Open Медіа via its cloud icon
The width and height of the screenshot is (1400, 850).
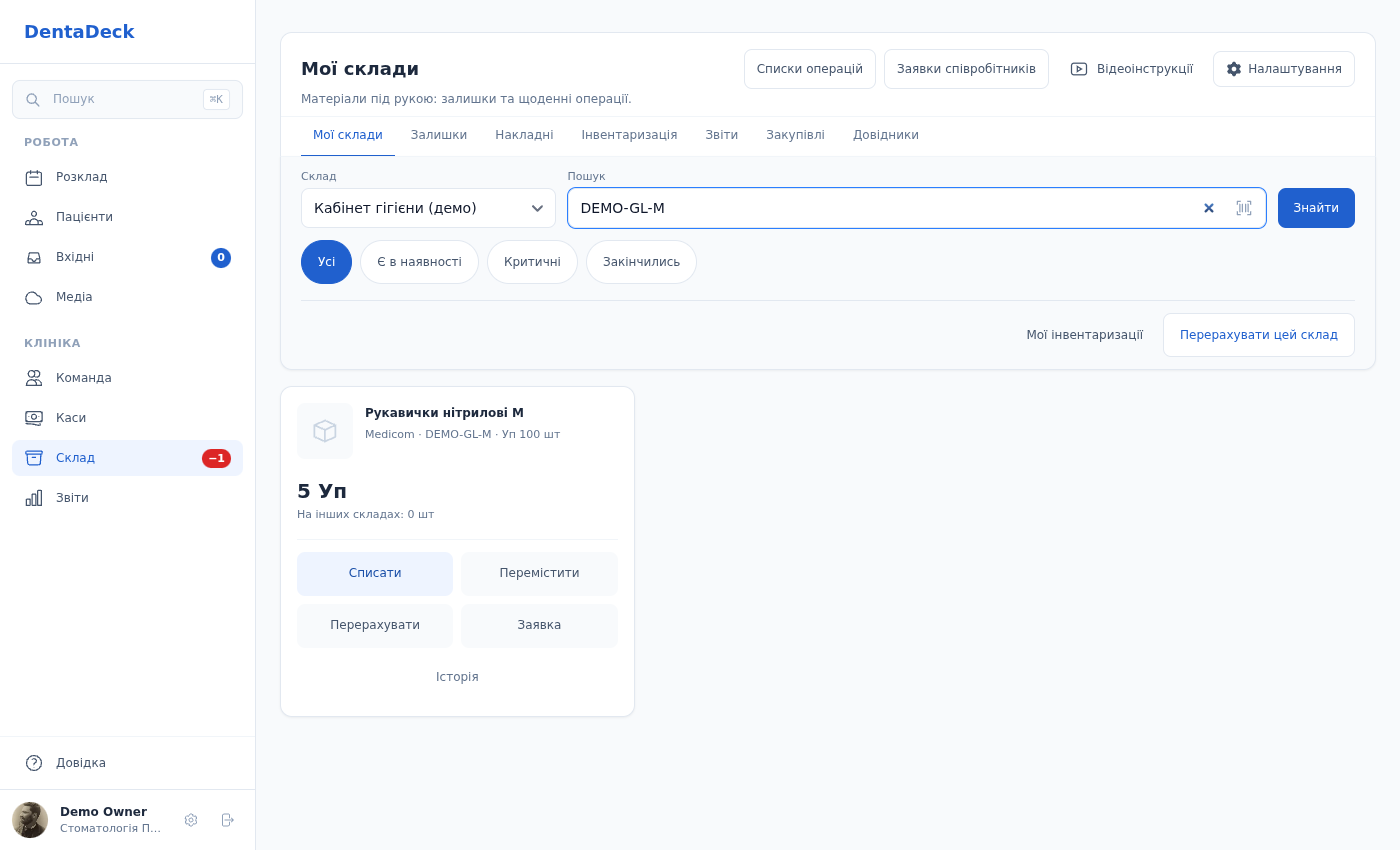(34, 297)
